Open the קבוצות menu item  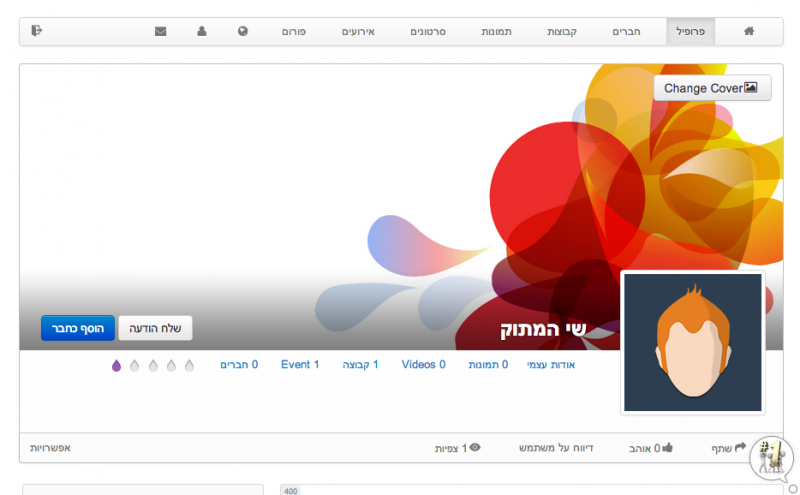562,32
